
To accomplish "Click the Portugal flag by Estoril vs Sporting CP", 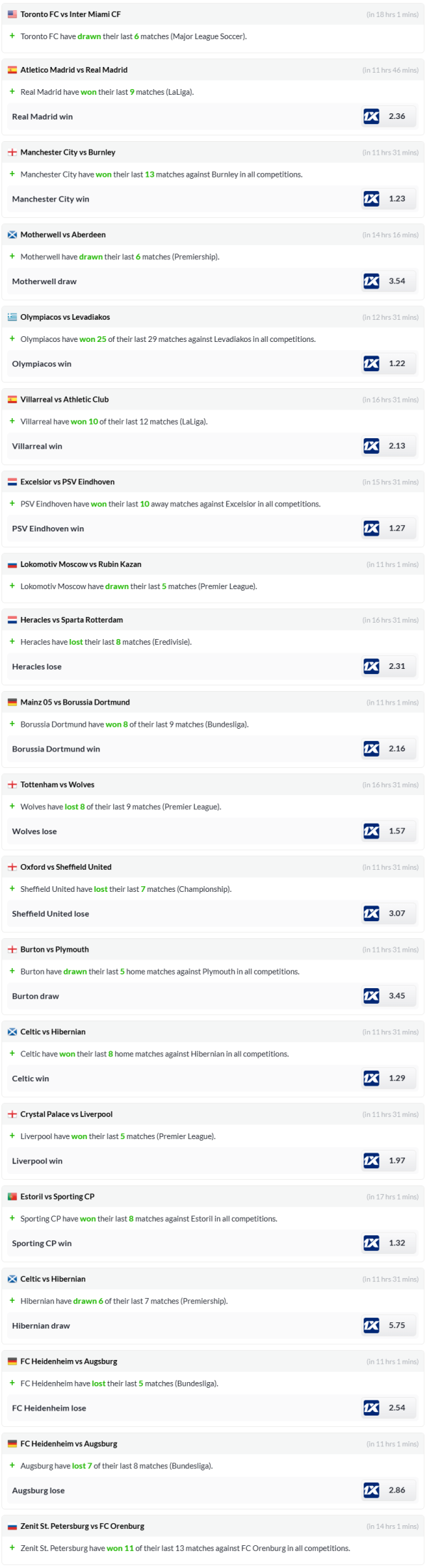I will tap(12, 1197).
